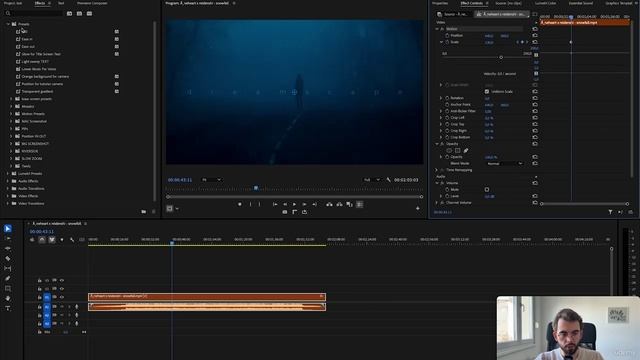Step forward one frame in Program monitor

point(304,204)
